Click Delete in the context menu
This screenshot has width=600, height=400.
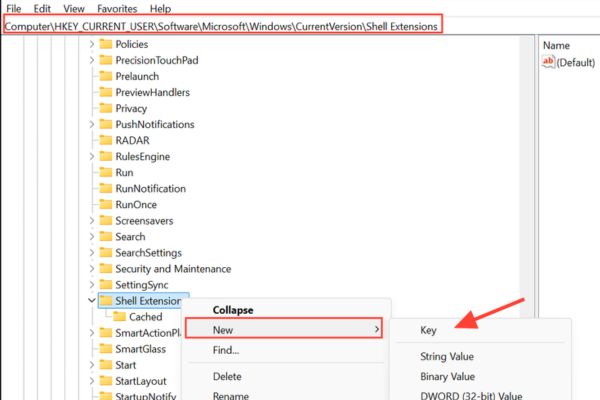click(x=229, y=376)
